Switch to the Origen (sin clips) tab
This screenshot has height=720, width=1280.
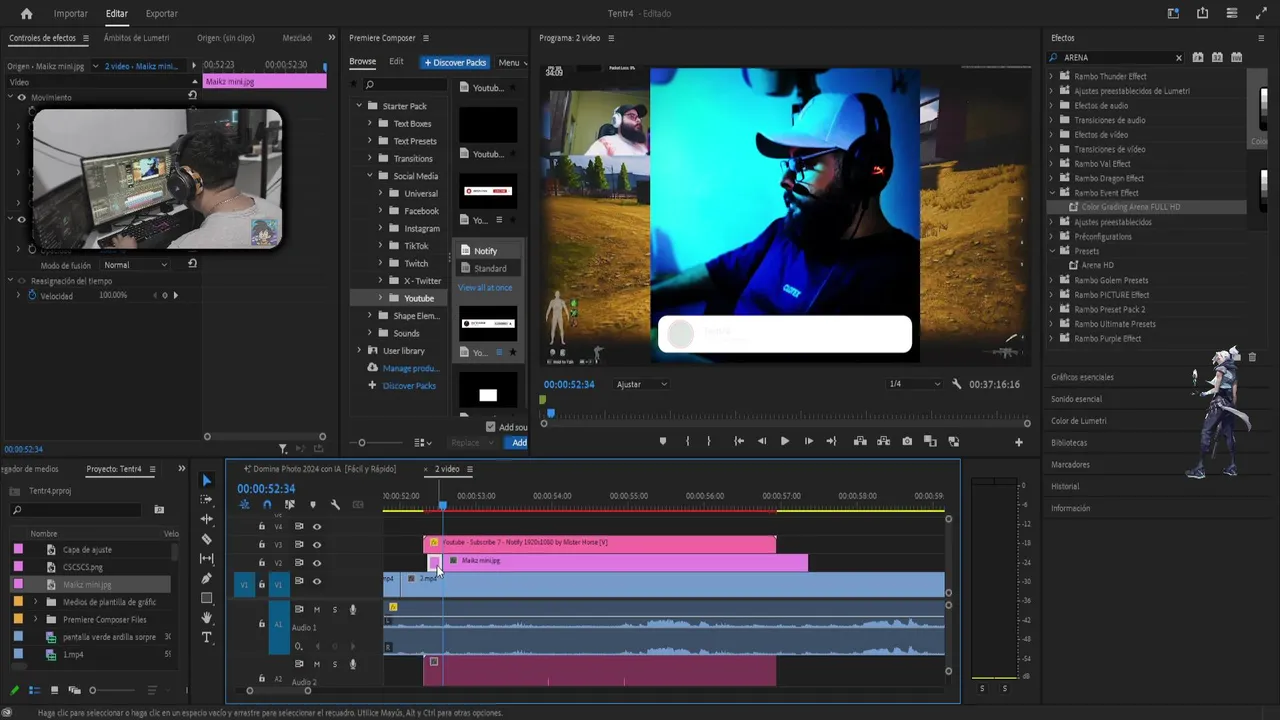click(x=226, y=38)
